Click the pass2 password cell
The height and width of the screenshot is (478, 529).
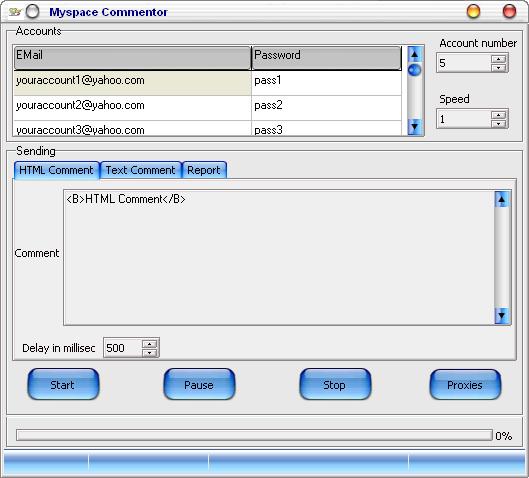[x=327, y=108]
